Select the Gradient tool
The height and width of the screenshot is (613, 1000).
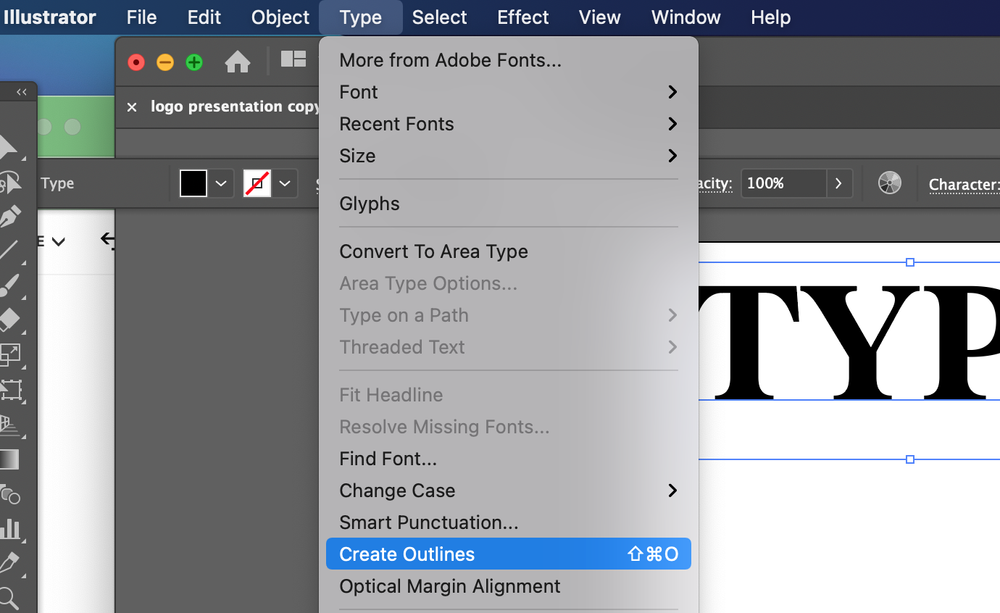coord(10,459)
